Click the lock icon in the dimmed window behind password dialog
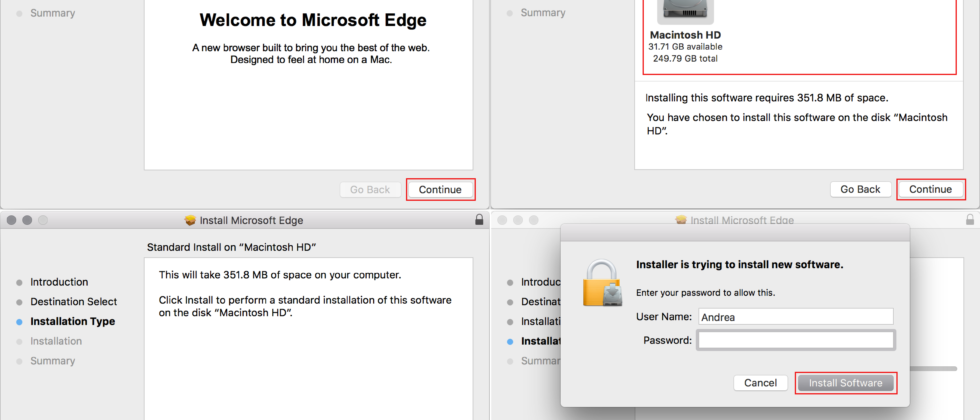This screenshot has width=980, height=420. [x=969, y=220]
